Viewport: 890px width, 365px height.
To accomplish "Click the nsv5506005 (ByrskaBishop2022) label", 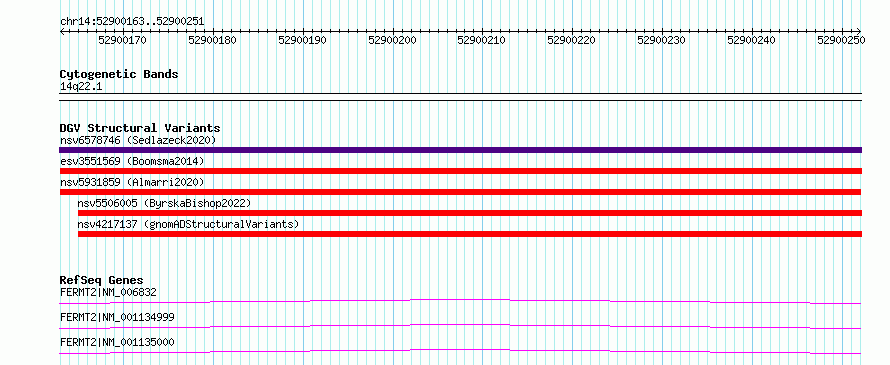I will point(164,203).
